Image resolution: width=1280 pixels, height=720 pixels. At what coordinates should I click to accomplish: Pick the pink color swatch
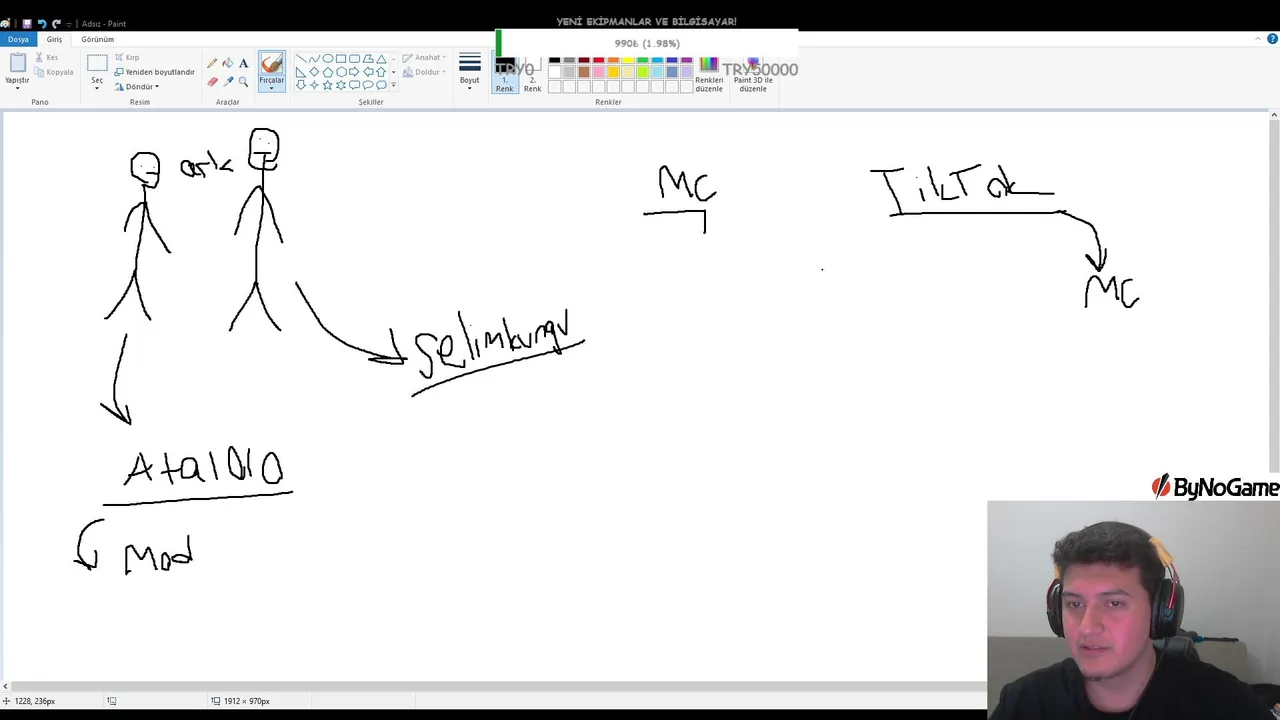(599, 73)
